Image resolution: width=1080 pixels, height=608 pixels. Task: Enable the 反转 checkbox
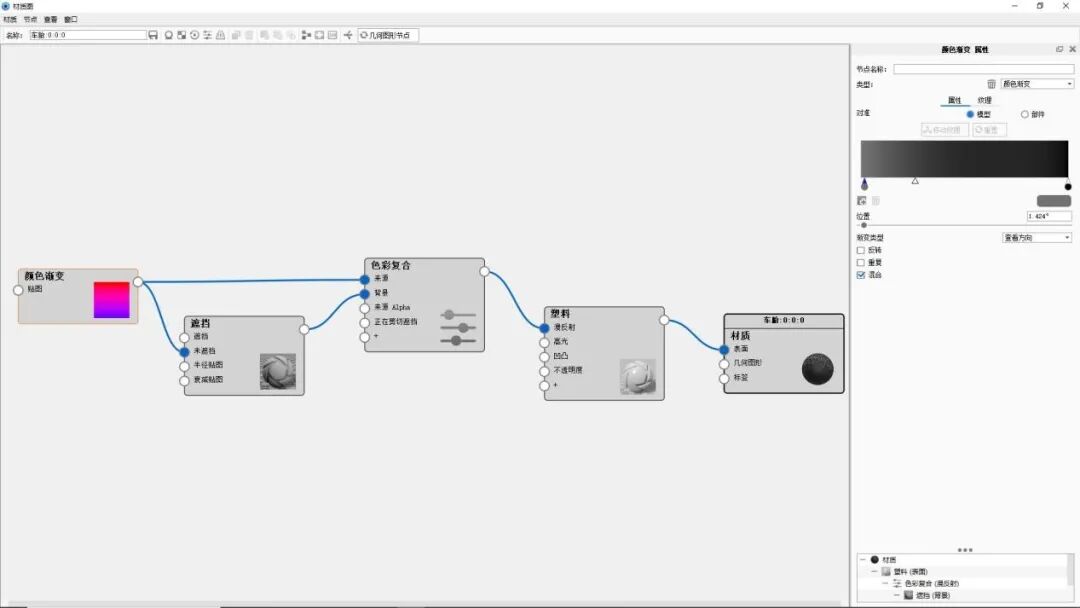tap(859, 248)
